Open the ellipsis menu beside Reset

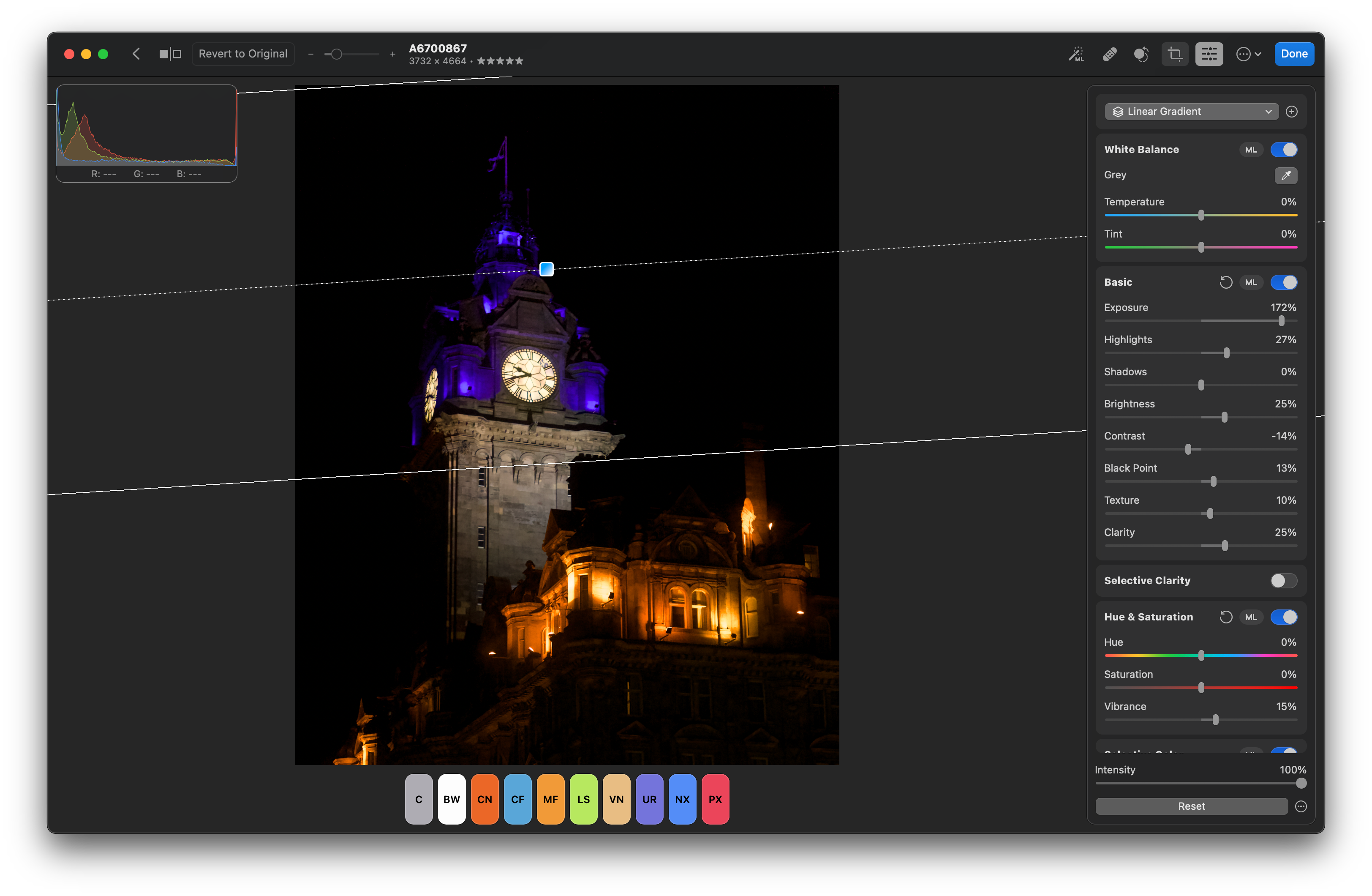pos(1301,806)
